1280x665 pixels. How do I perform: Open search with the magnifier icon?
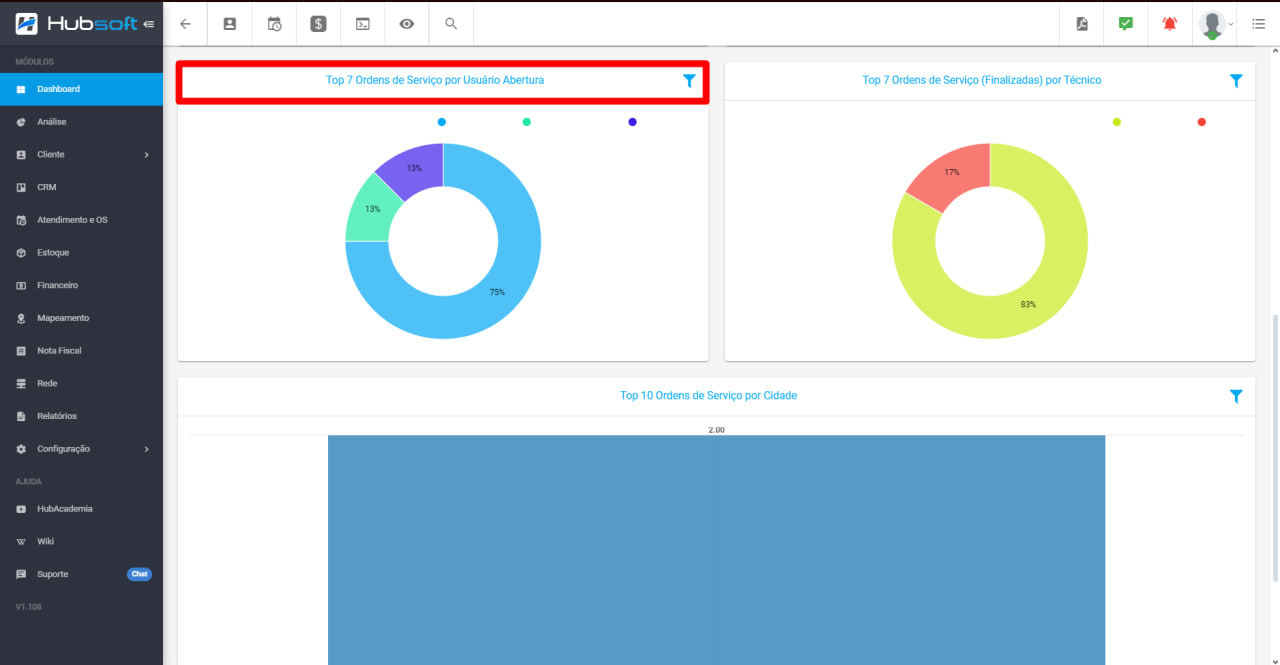(x=451, y=24)
